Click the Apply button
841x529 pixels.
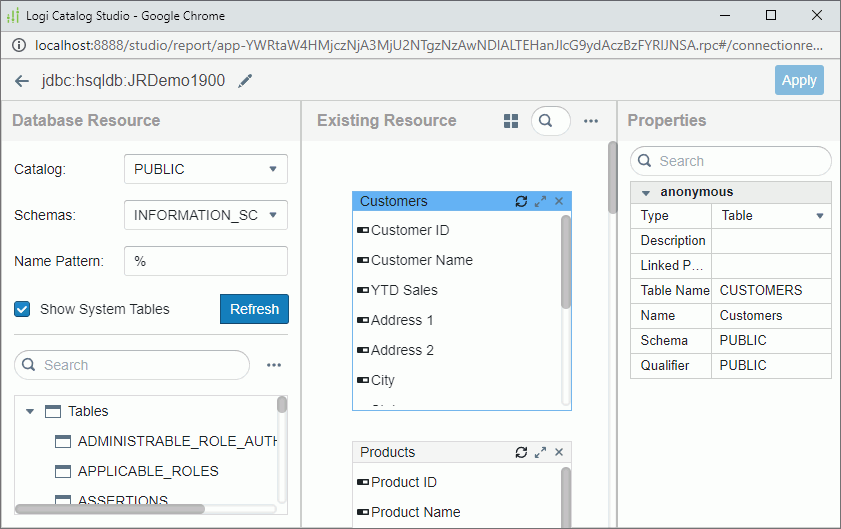(799, 80)
